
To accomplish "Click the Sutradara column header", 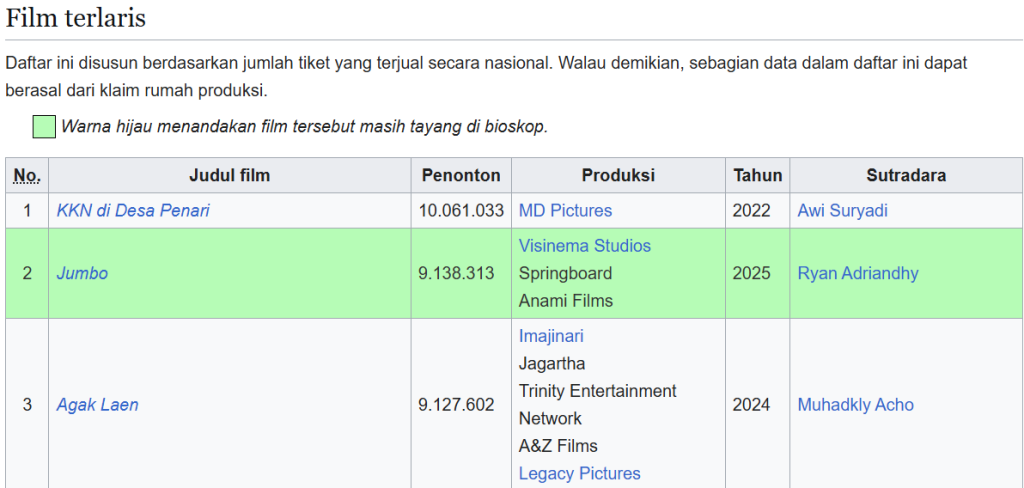I will [906, 175].
